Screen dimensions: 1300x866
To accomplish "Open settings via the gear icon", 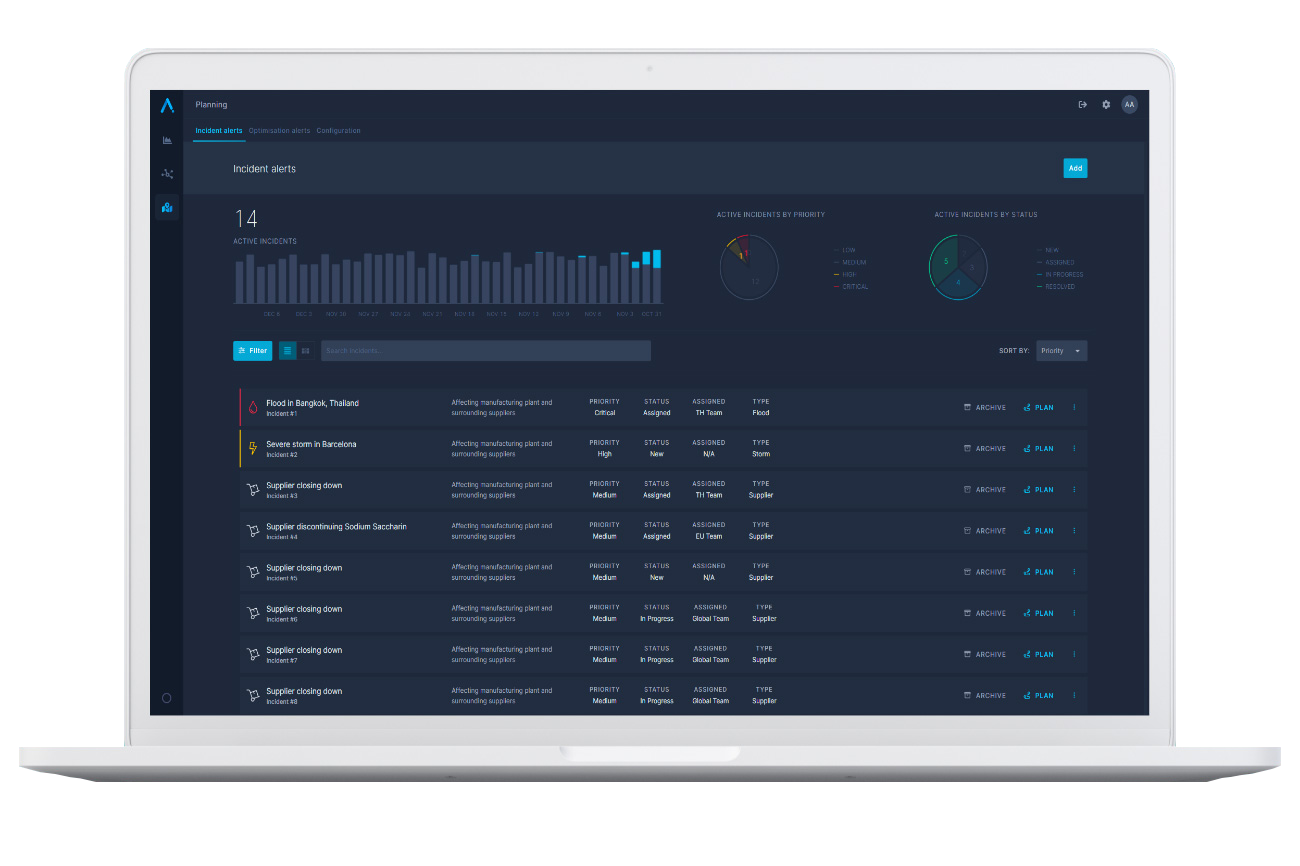I will tap(1106, 105).
